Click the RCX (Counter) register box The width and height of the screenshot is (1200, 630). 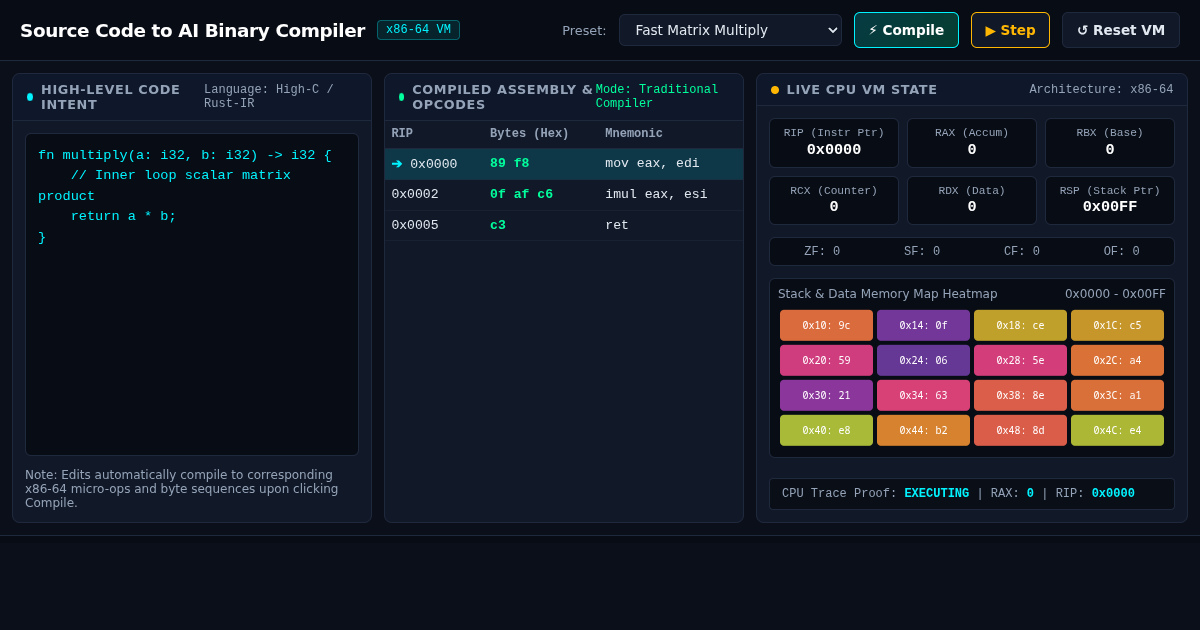click(834, 201)
